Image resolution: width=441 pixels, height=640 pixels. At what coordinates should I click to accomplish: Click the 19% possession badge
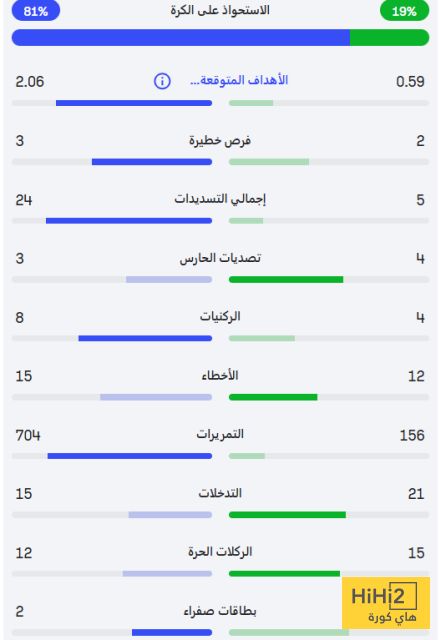[404, 11]
